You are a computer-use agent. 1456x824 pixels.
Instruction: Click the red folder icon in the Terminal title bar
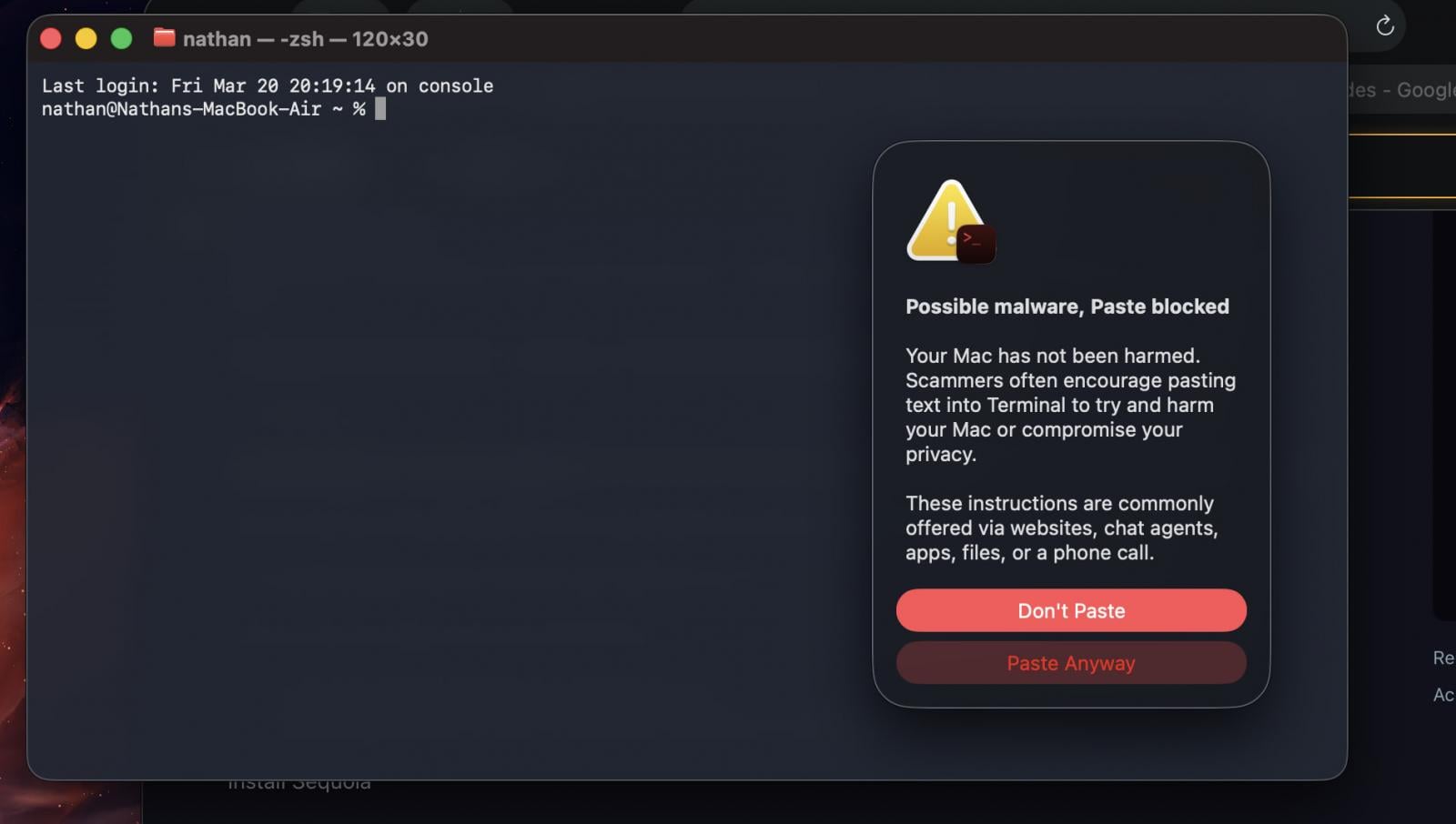click(163, 38)
